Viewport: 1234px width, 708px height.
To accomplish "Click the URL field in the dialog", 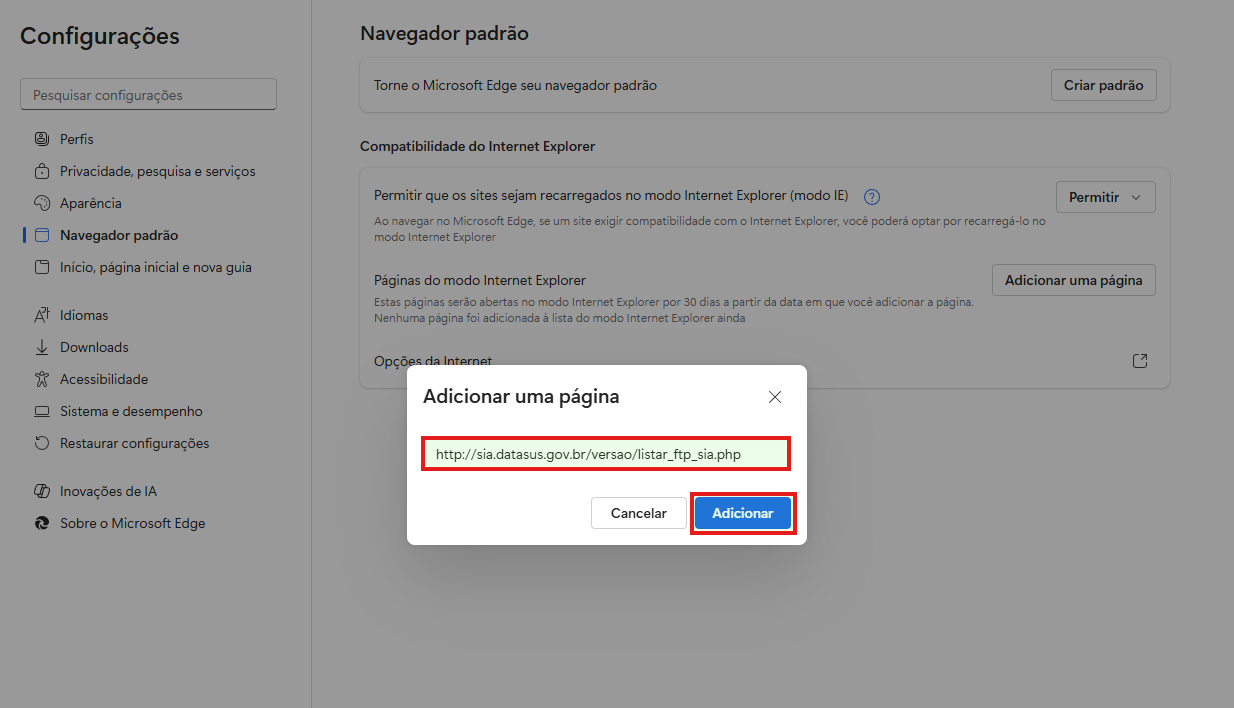I will pyautogui.click(x=606, y=454).
